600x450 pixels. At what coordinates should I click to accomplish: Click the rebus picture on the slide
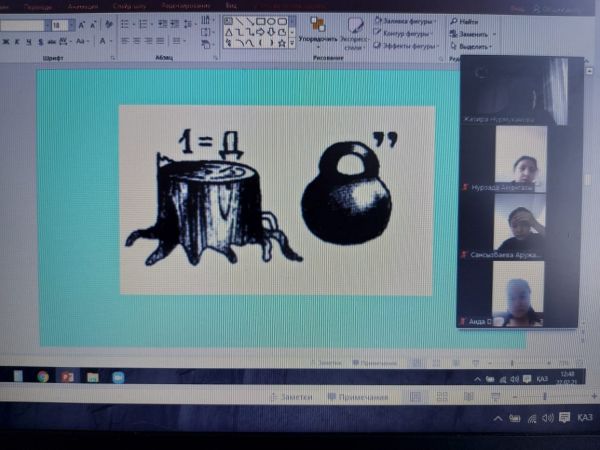[x=276, y=199]
